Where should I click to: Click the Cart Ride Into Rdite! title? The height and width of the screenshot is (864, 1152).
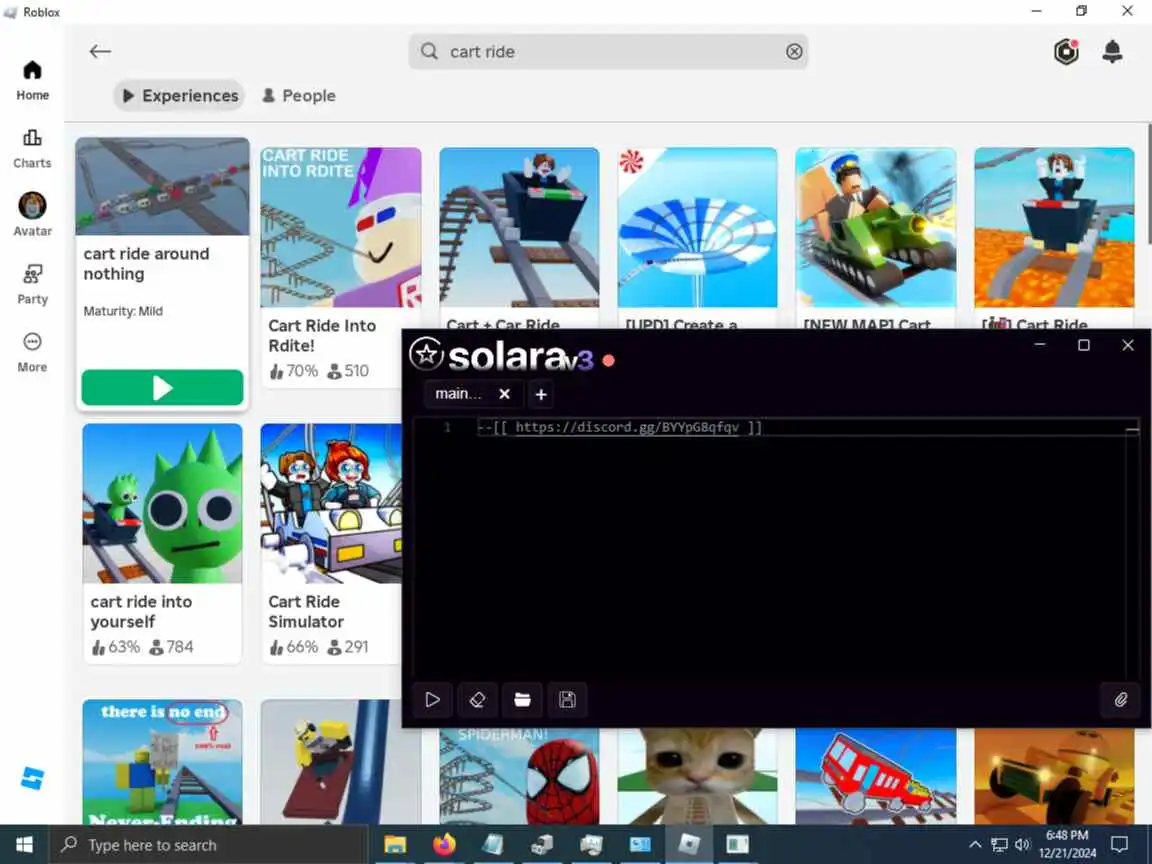[322, 336]
